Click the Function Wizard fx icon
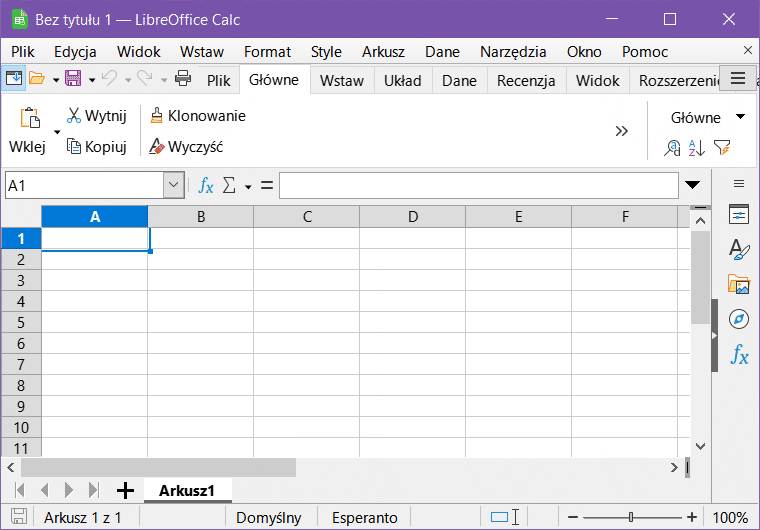The height and width of the screenshot is (530, 760). tap(206, 185)
